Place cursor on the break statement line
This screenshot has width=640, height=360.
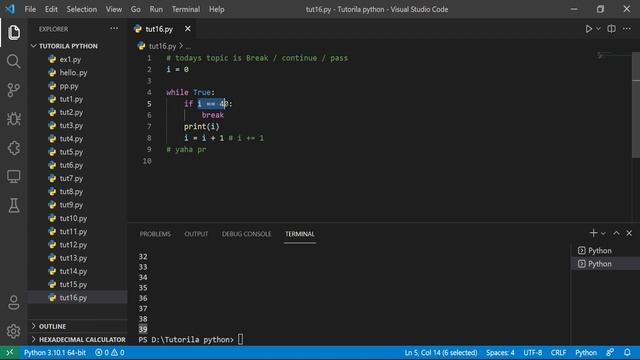click(x=212, y=115)
